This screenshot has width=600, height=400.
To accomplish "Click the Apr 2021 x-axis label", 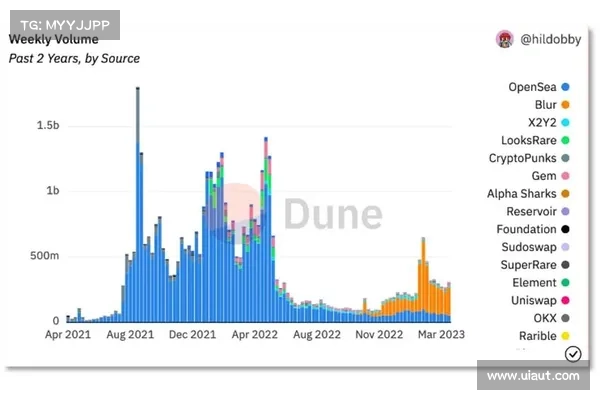I will [68, 335].
